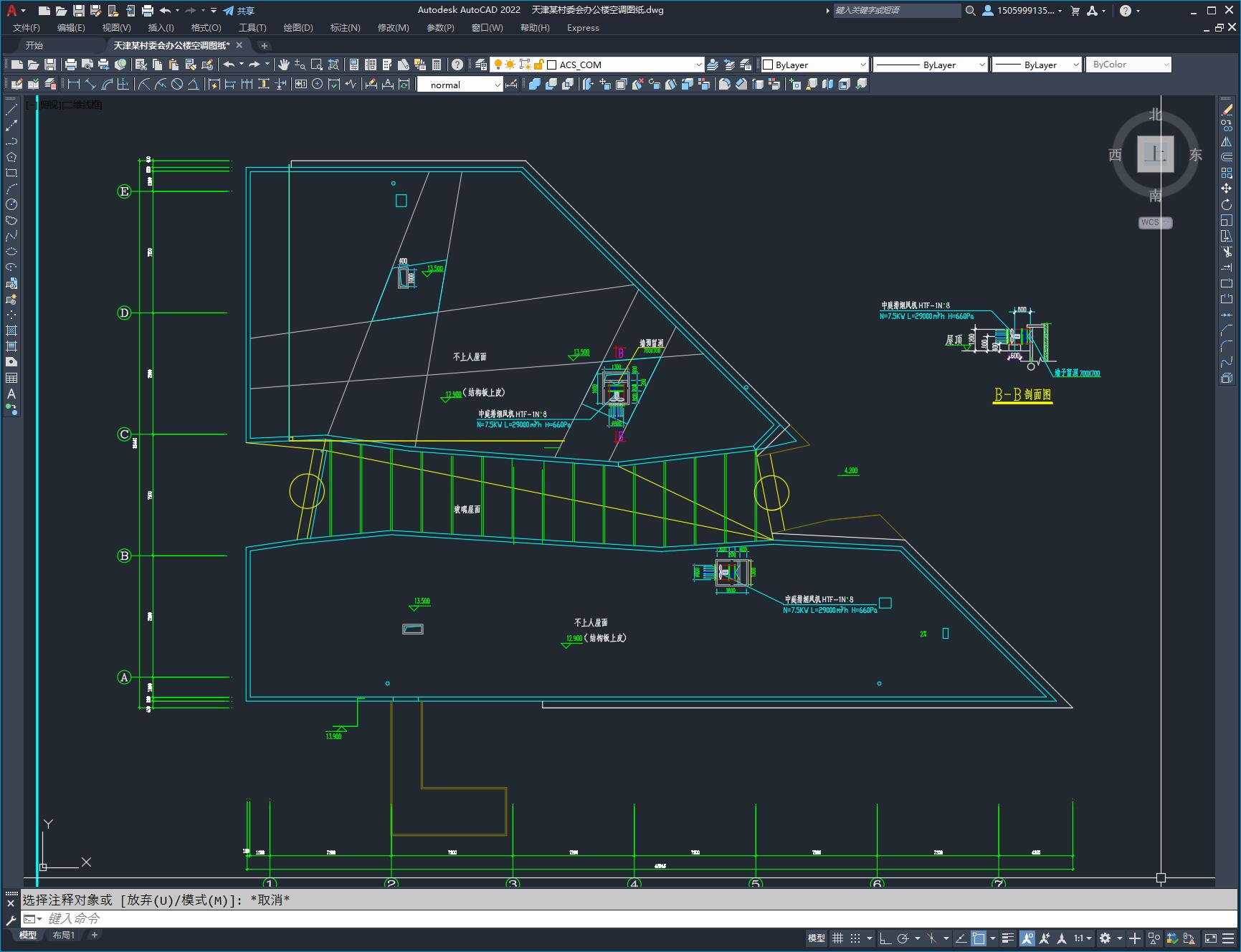The height and width of the screenshot is (952, 1241).
Task: Select the Rectangle draw tool
Action: (11, 173)
